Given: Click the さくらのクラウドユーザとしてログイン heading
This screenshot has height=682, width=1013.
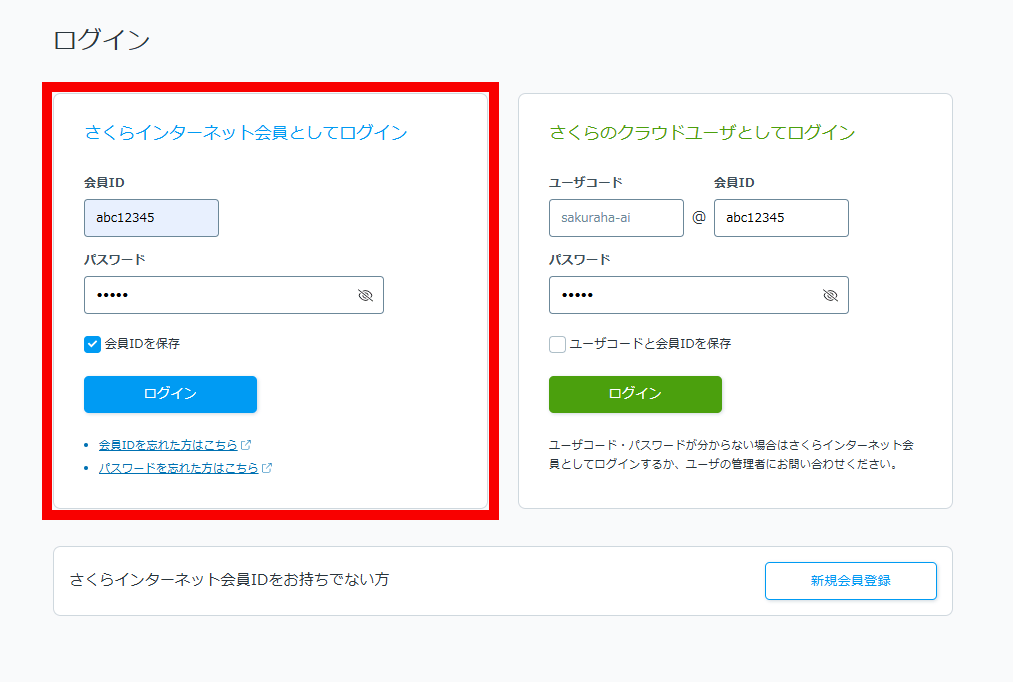Looking at the screenshot, I should (x=702, y=132).
